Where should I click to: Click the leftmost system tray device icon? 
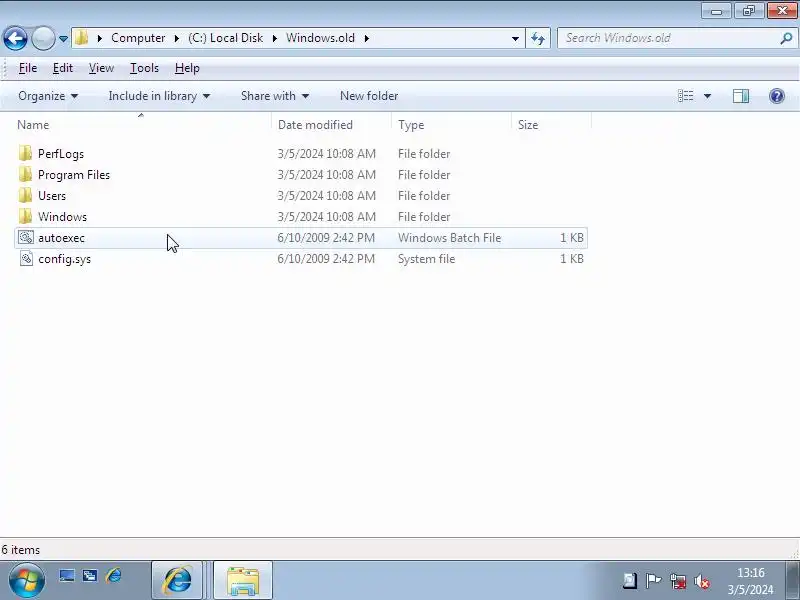[x=630, y=581]
